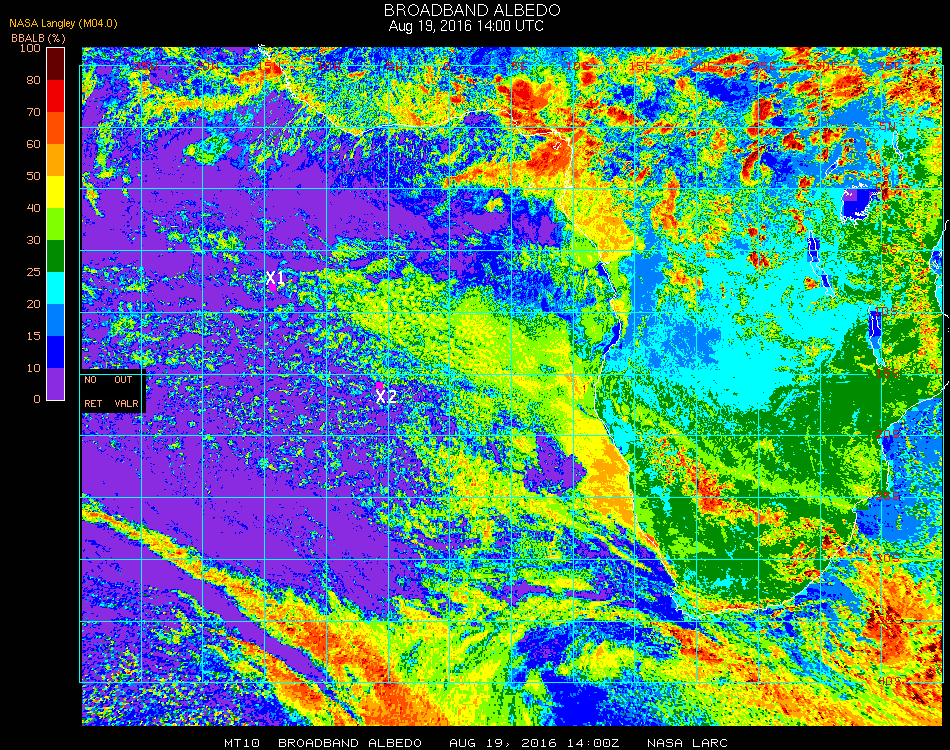Viewport: 950px width, 750px height.
Task: Select the bright red 70-80% color bar segment
Action: point(56,96)
